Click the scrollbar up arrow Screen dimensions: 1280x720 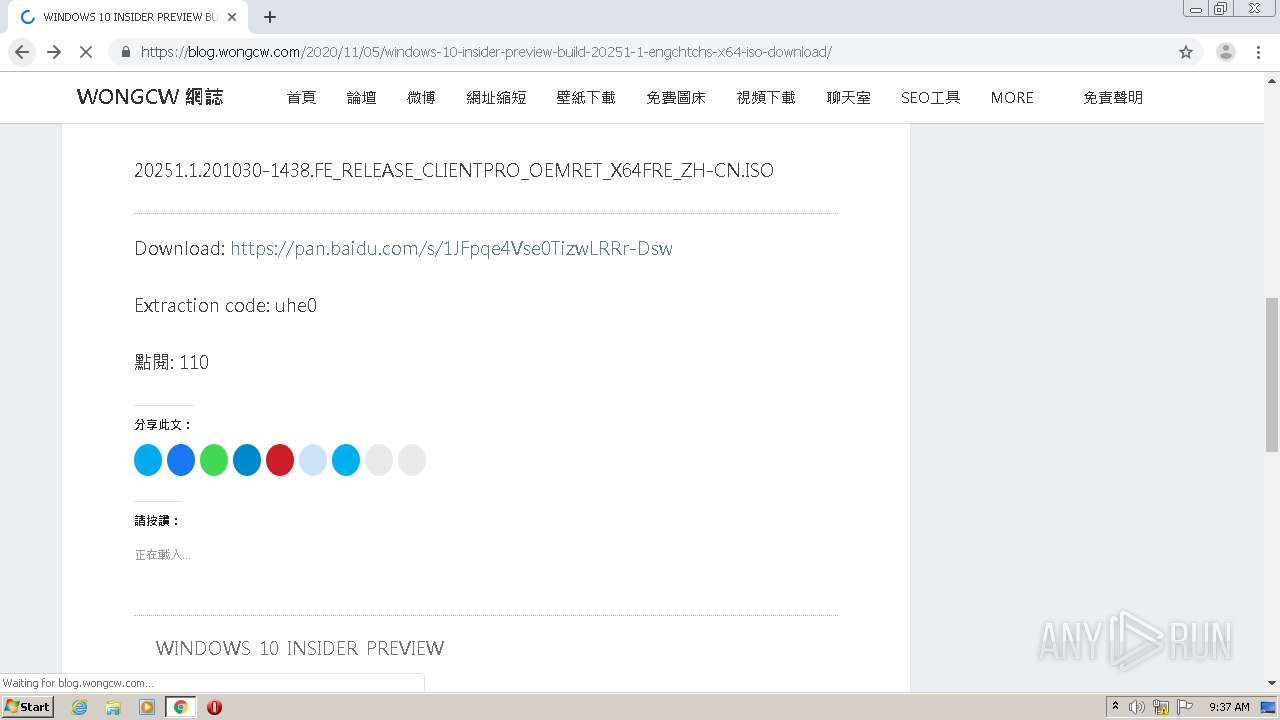[1272, 80]
